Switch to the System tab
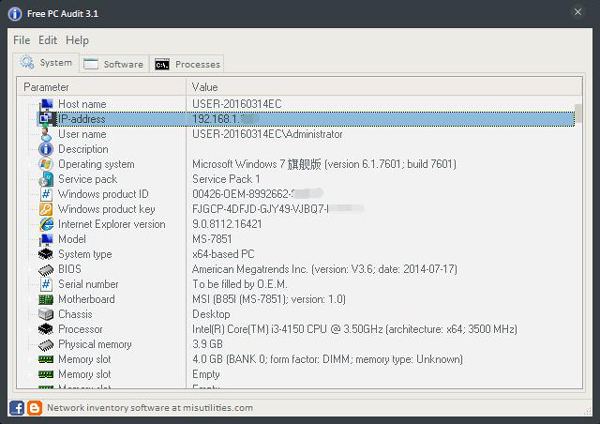This screenshot has height=424, width=600. point(46,62)
